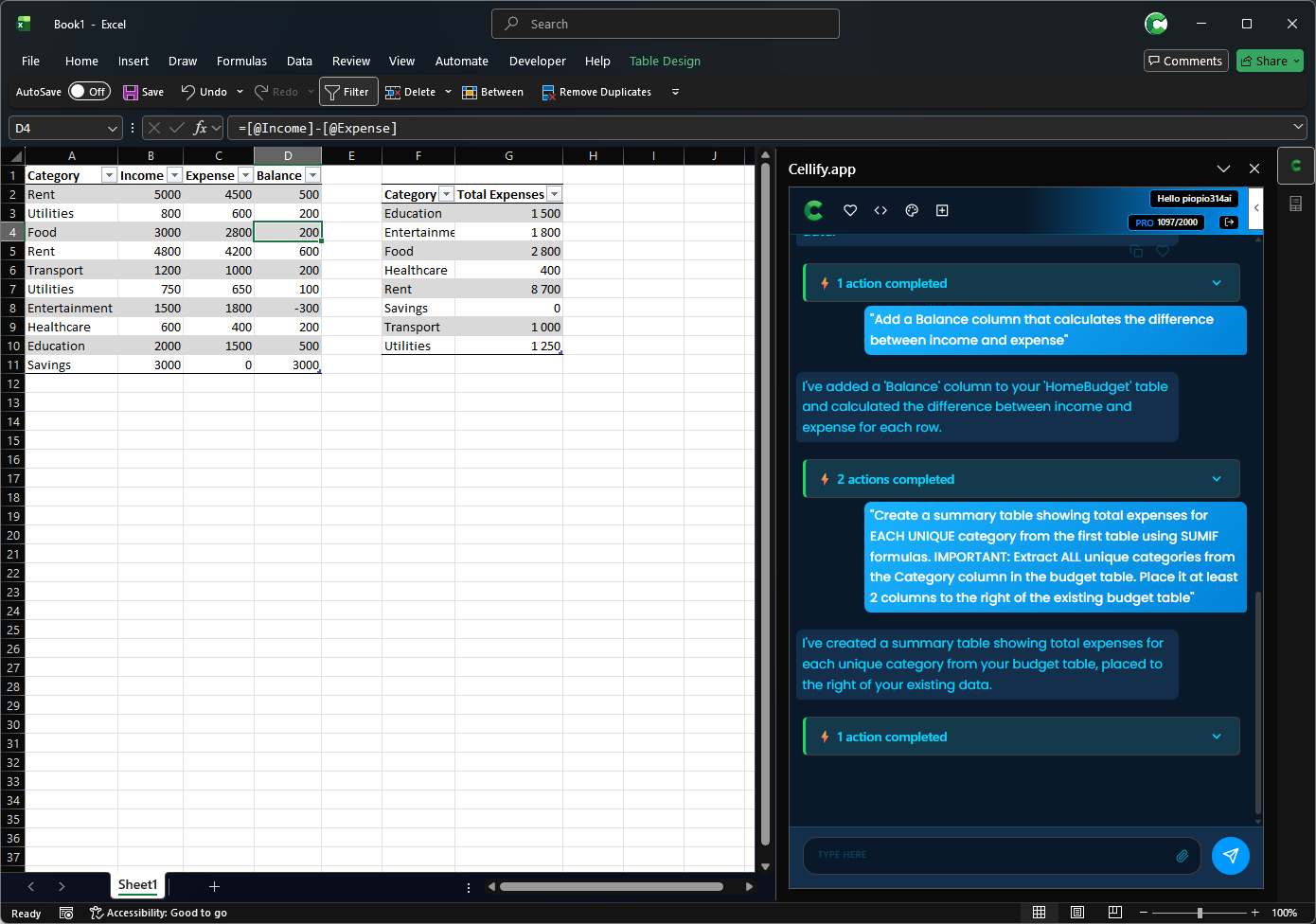Image resolution: width=1316 pixels, height=924 pixels.
Task: Undo the last action
Action: pos(205,92)
